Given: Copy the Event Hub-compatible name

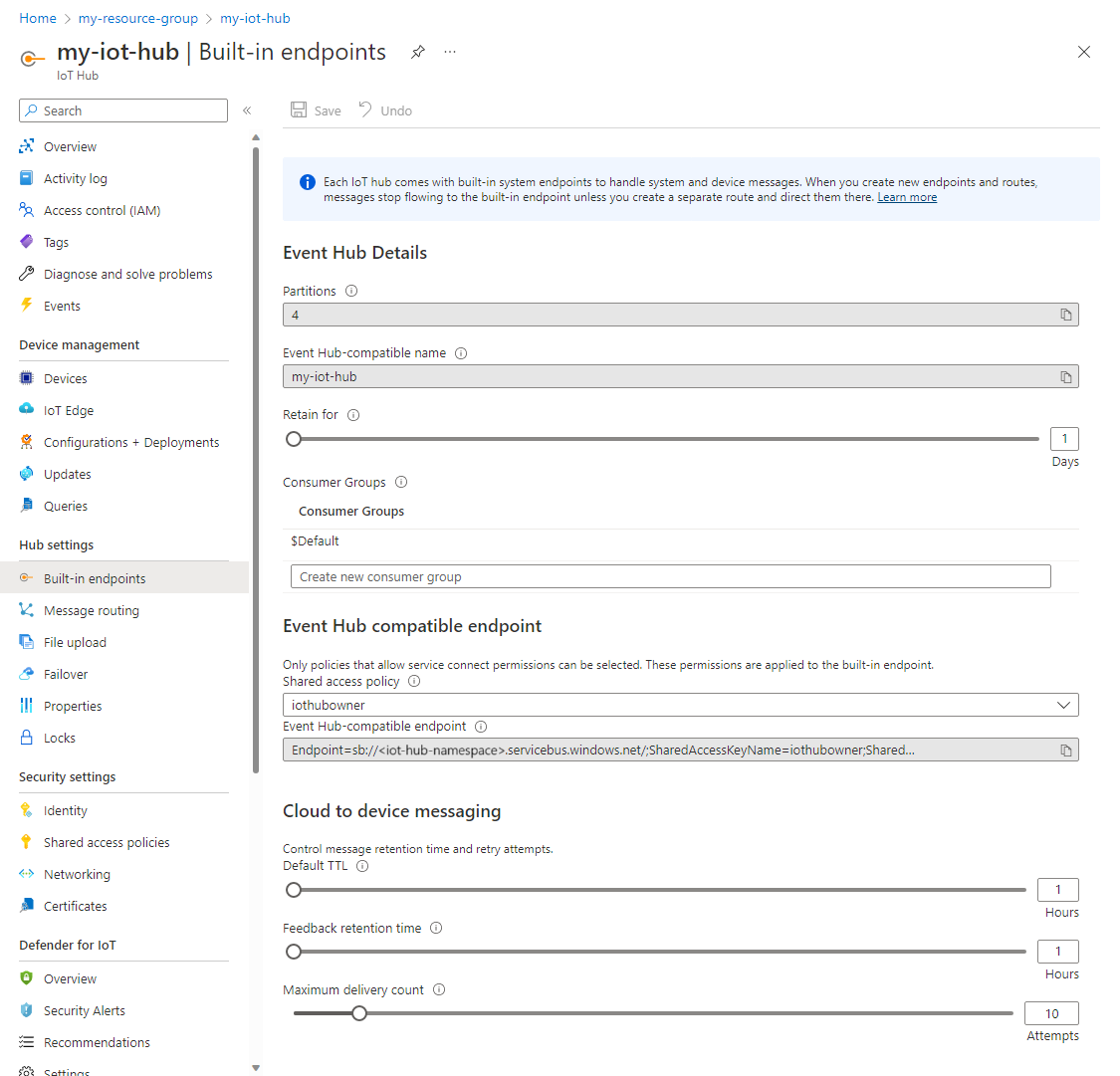Looking at the screenshot, I should (1065, 377).
